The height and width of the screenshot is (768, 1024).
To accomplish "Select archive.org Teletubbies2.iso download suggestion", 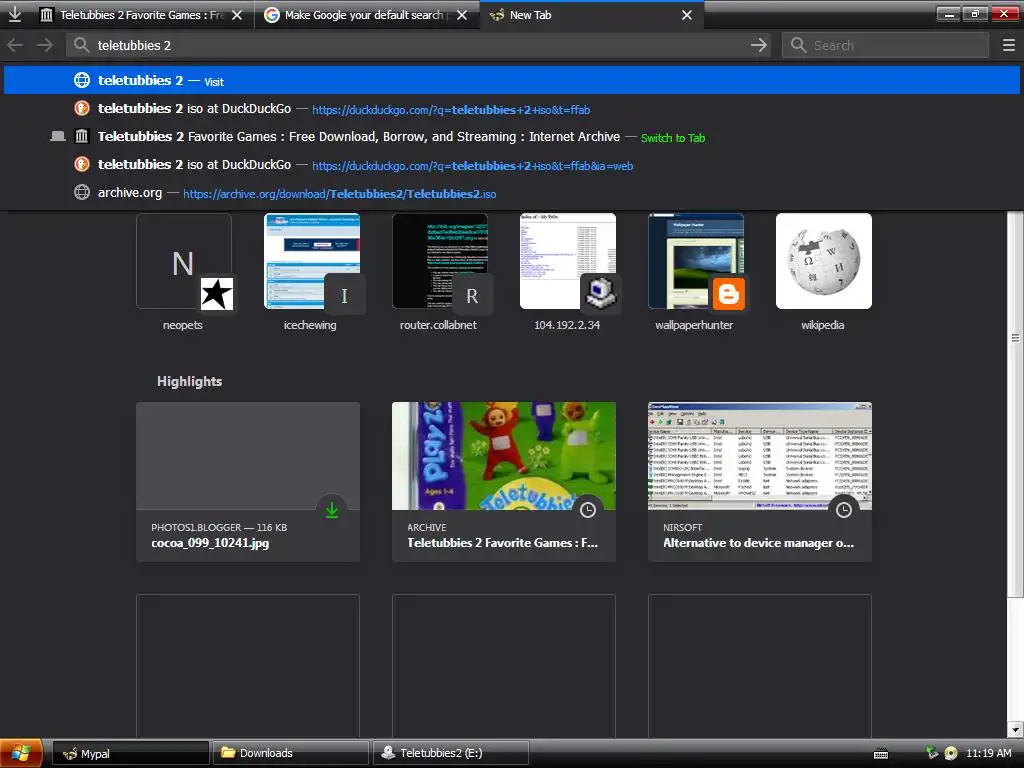I will tap(512, 193).
